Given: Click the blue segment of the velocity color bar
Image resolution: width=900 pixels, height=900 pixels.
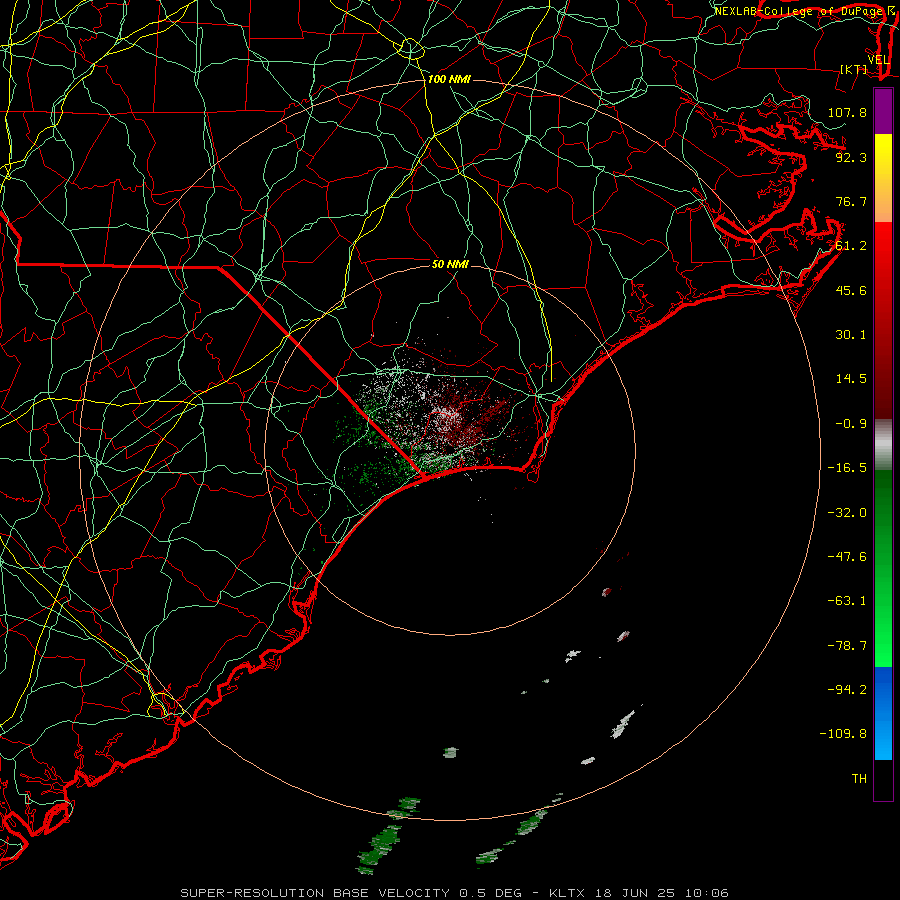Looking at the screenshot, I should click(x=883, y=713).
